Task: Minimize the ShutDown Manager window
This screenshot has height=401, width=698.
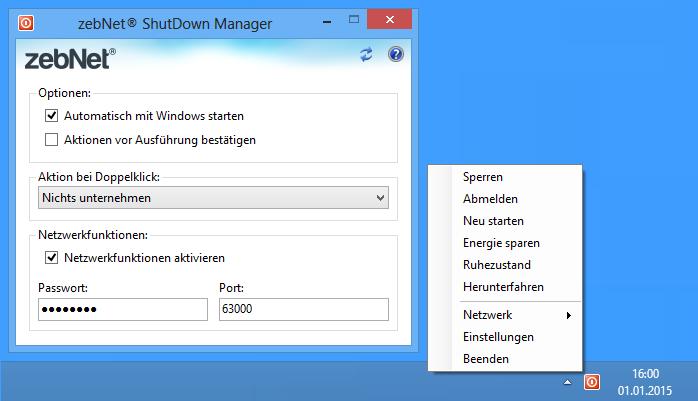Action: tap(327, 20)
